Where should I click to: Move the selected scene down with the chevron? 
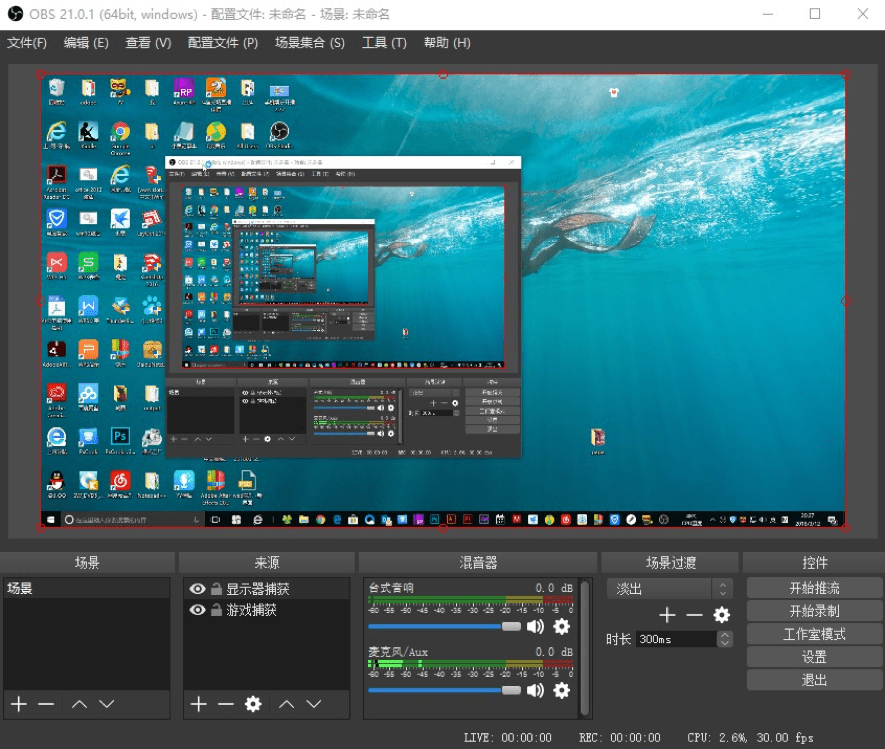pyautogui.click(x=107, y=704)
